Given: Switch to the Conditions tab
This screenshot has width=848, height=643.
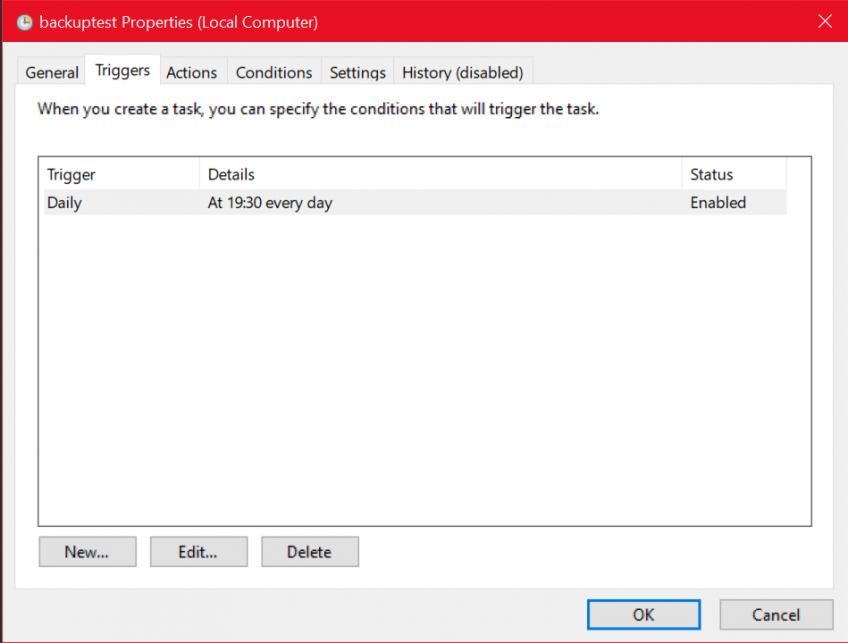Looking at the screenshot, I should click(x=273, y=72).
